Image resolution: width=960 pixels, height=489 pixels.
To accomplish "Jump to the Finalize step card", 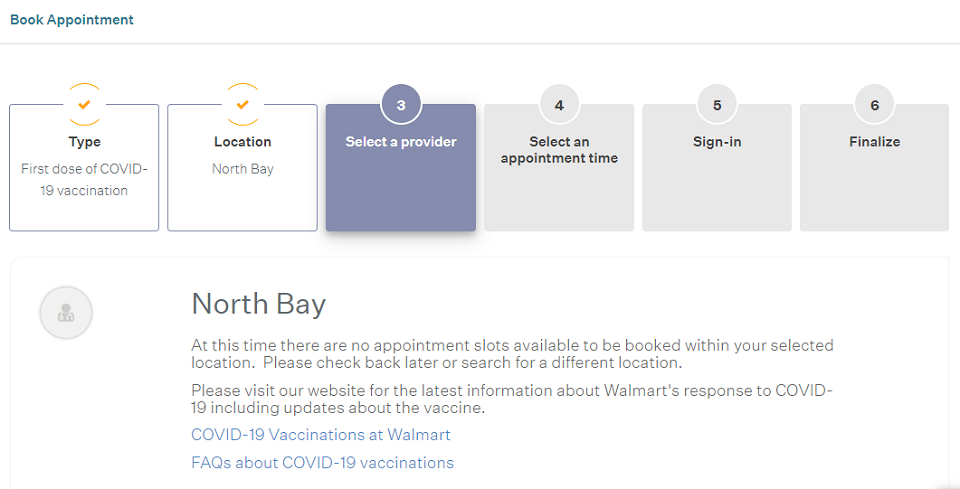I will pyautogui.click(x=874, y=168).
